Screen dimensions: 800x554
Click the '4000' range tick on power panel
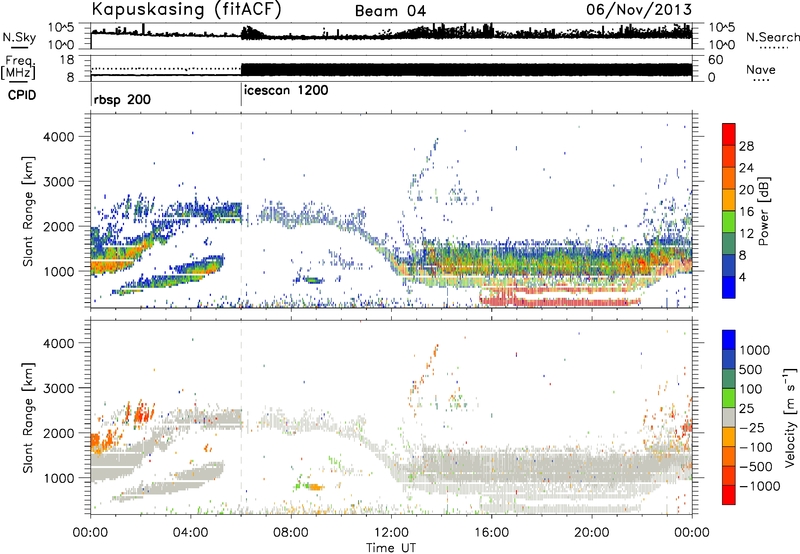(59, 137)
